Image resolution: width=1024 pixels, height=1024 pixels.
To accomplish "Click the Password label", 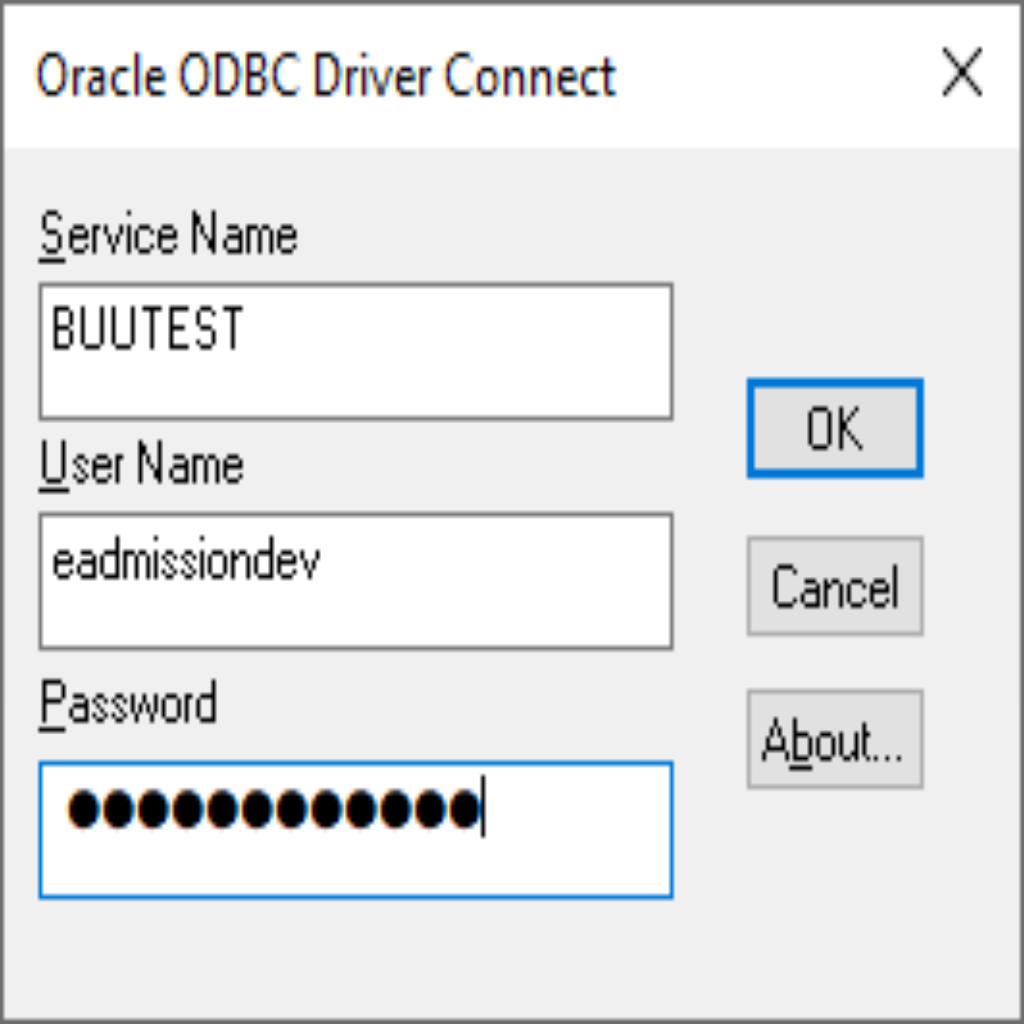I will click(x=128, y=703).
